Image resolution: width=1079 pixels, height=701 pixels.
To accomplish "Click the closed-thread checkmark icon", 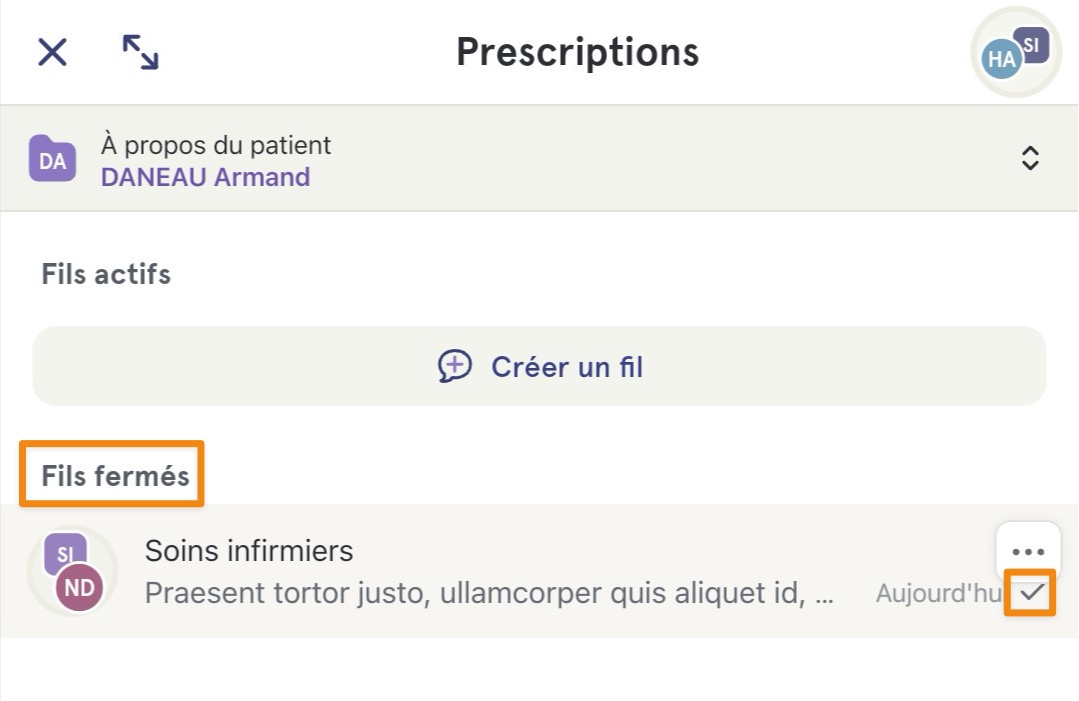I will [x=1031, y=592].
